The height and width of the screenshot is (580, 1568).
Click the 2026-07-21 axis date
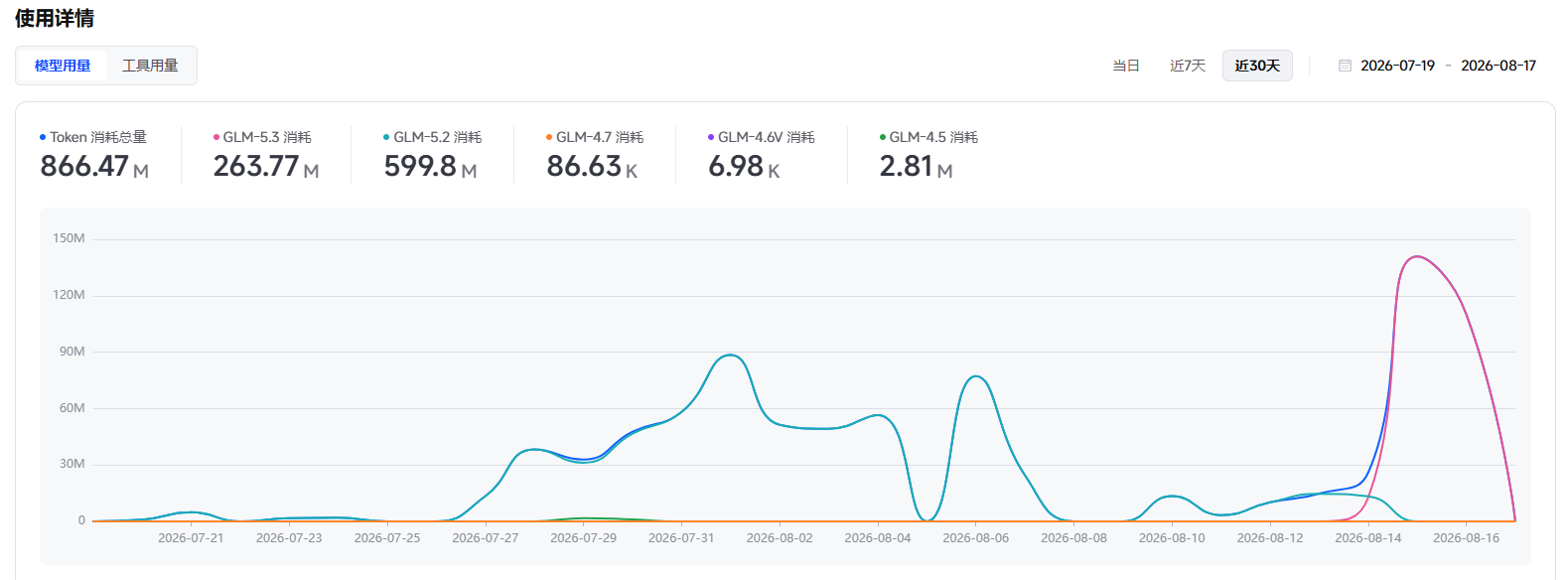[191, 538]
